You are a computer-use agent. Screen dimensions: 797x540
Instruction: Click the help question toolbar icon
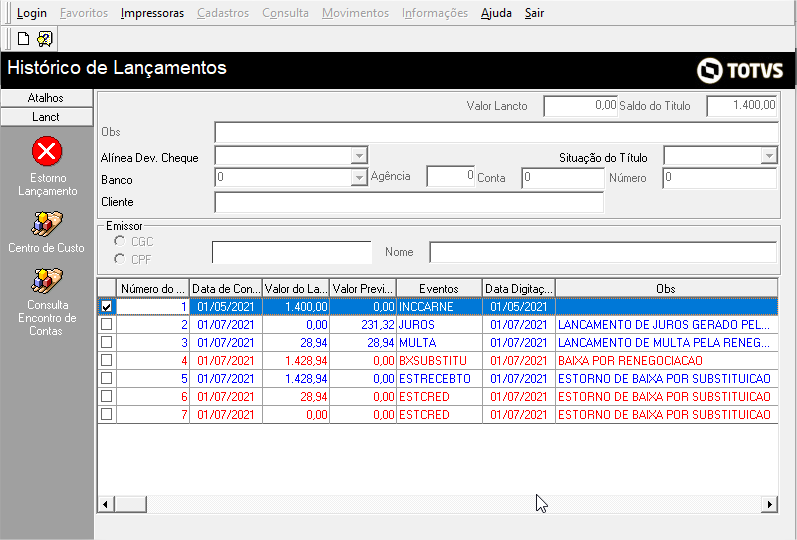pos(45,39)
